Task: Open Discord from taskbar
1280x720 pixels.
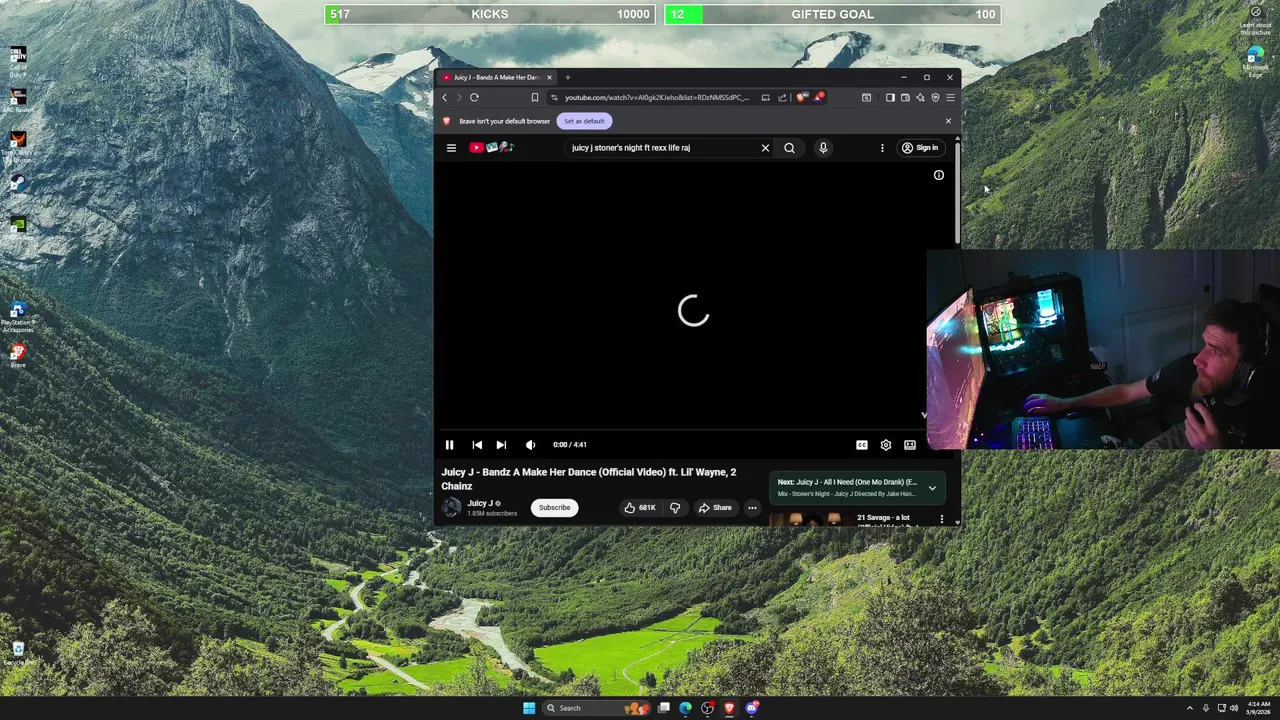Action: click(x=752, y=708)
